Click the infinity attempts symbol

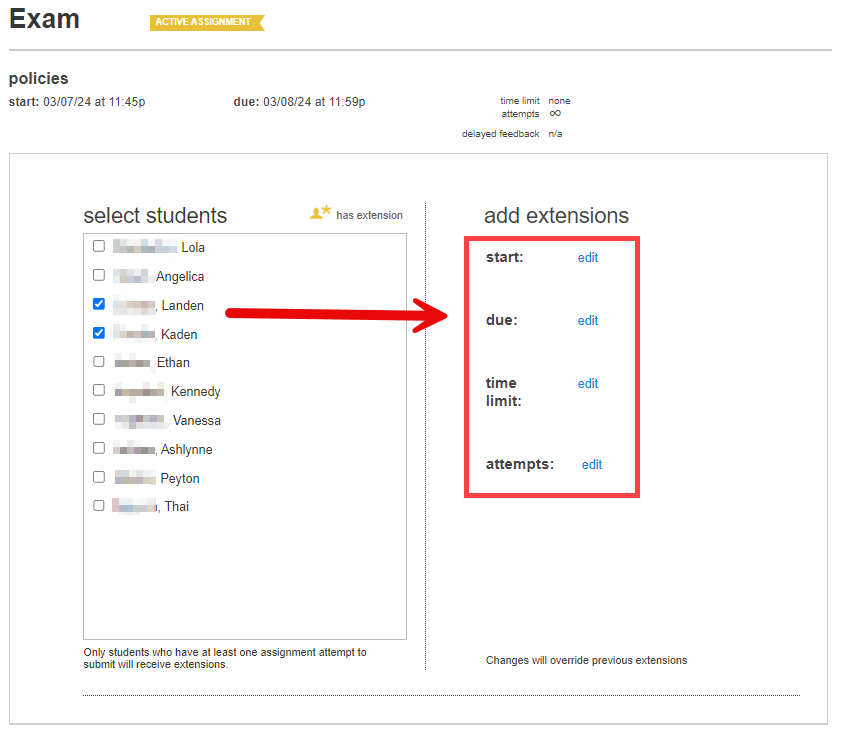555,114
